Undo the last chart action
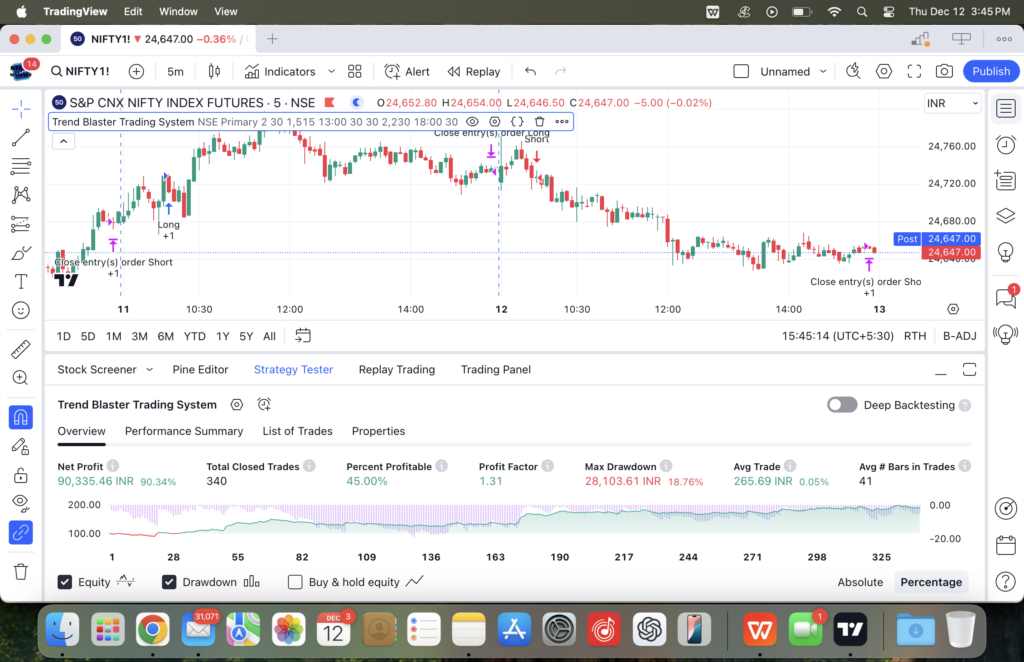This screenshot has height=662, width=1024. coord(530,71)
